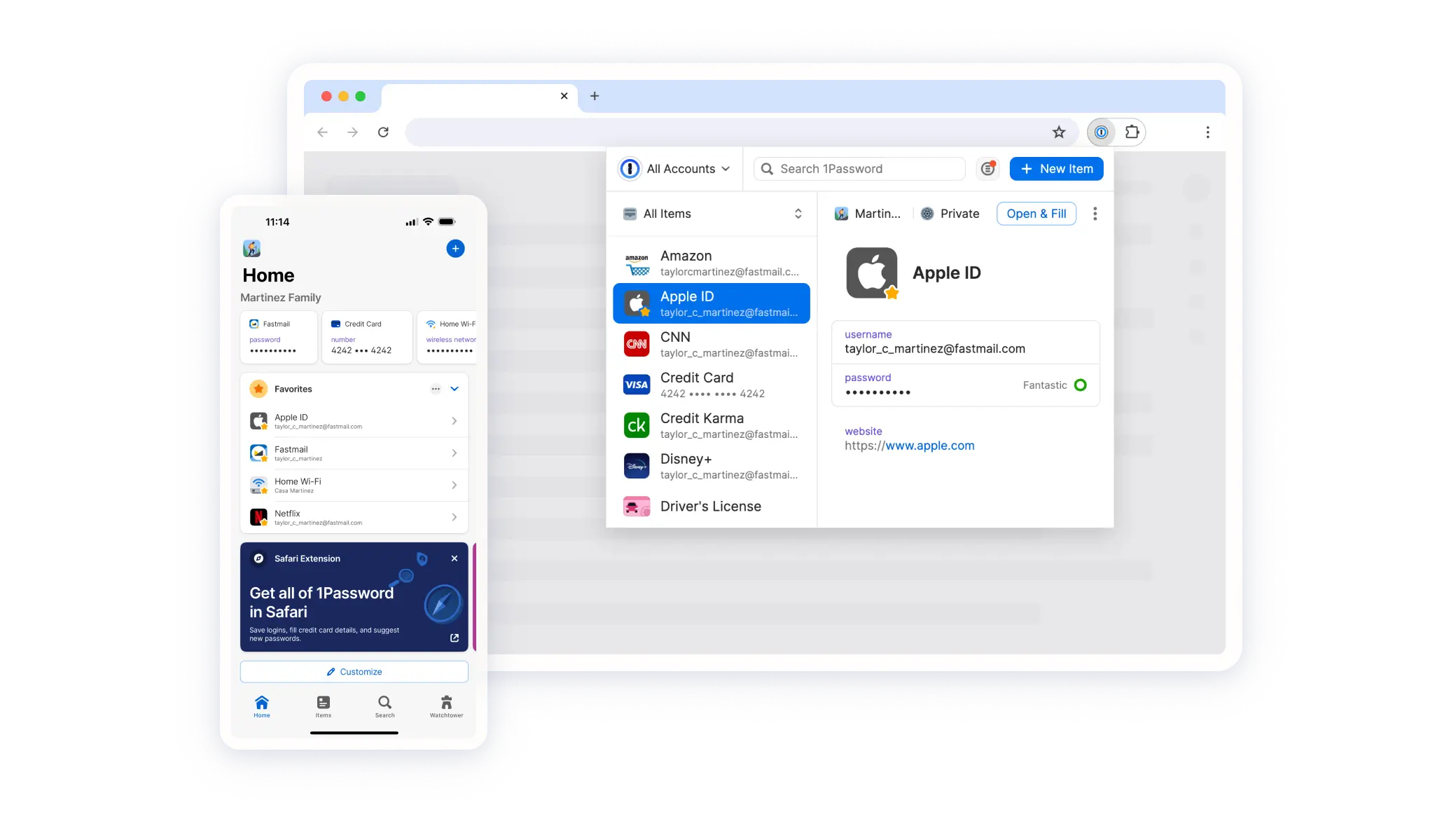Click the New Item button in 1Password
The height and width of the screenshot is (819, 1456).
(1056, 168)
